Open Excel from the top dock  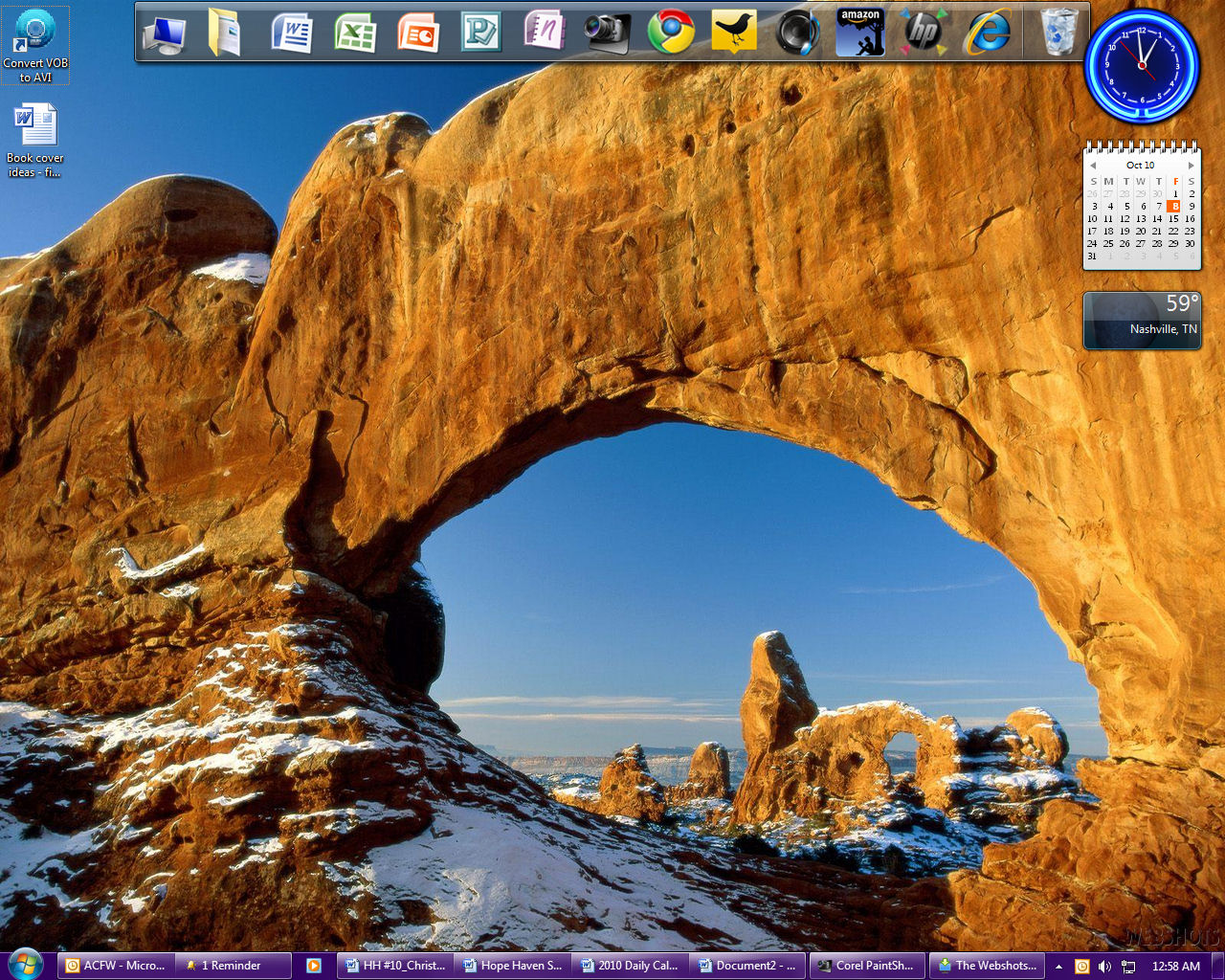click(355, 33)
